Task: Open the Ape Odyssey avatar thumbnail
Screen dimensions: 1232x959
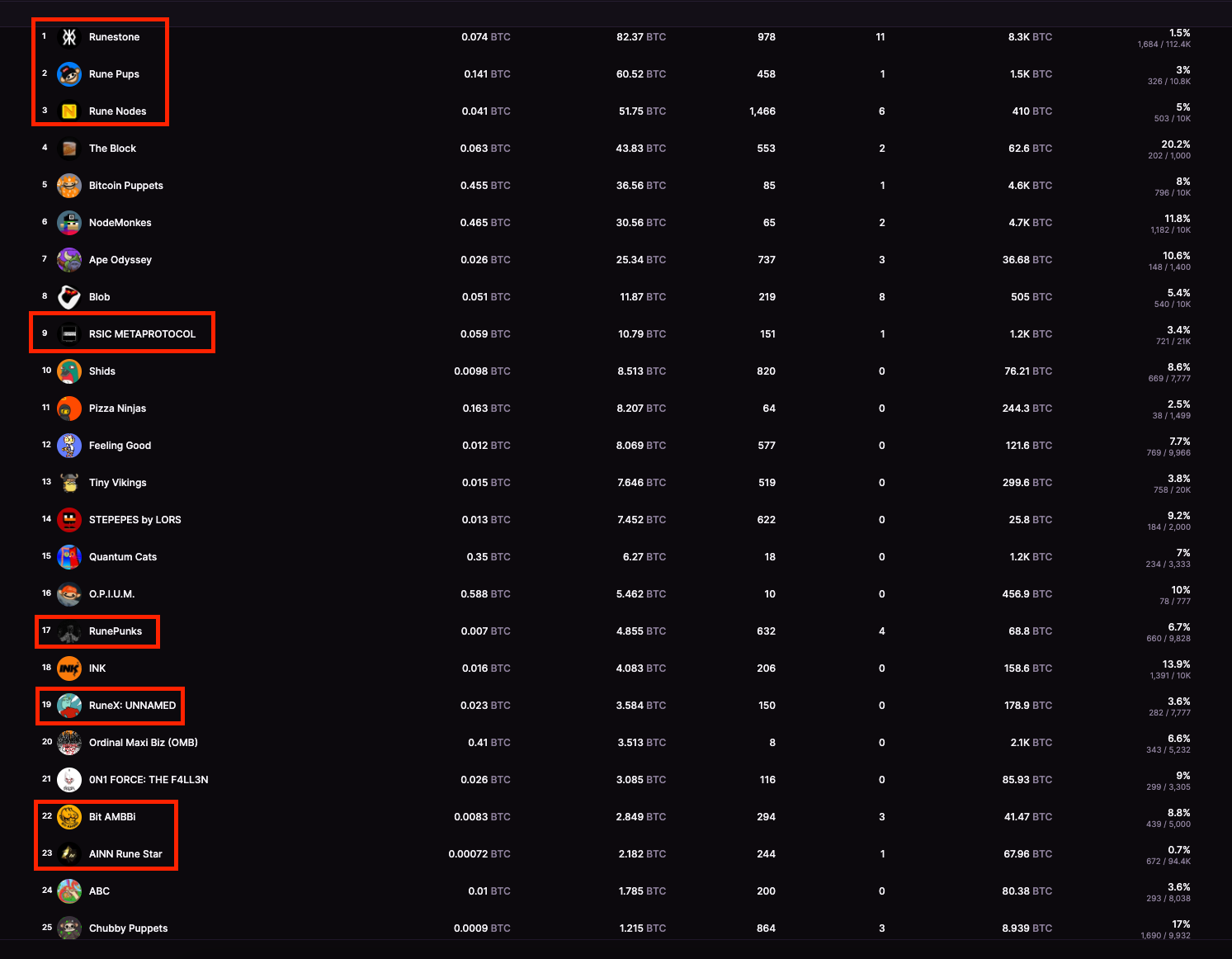Action: tap(69, 260)
